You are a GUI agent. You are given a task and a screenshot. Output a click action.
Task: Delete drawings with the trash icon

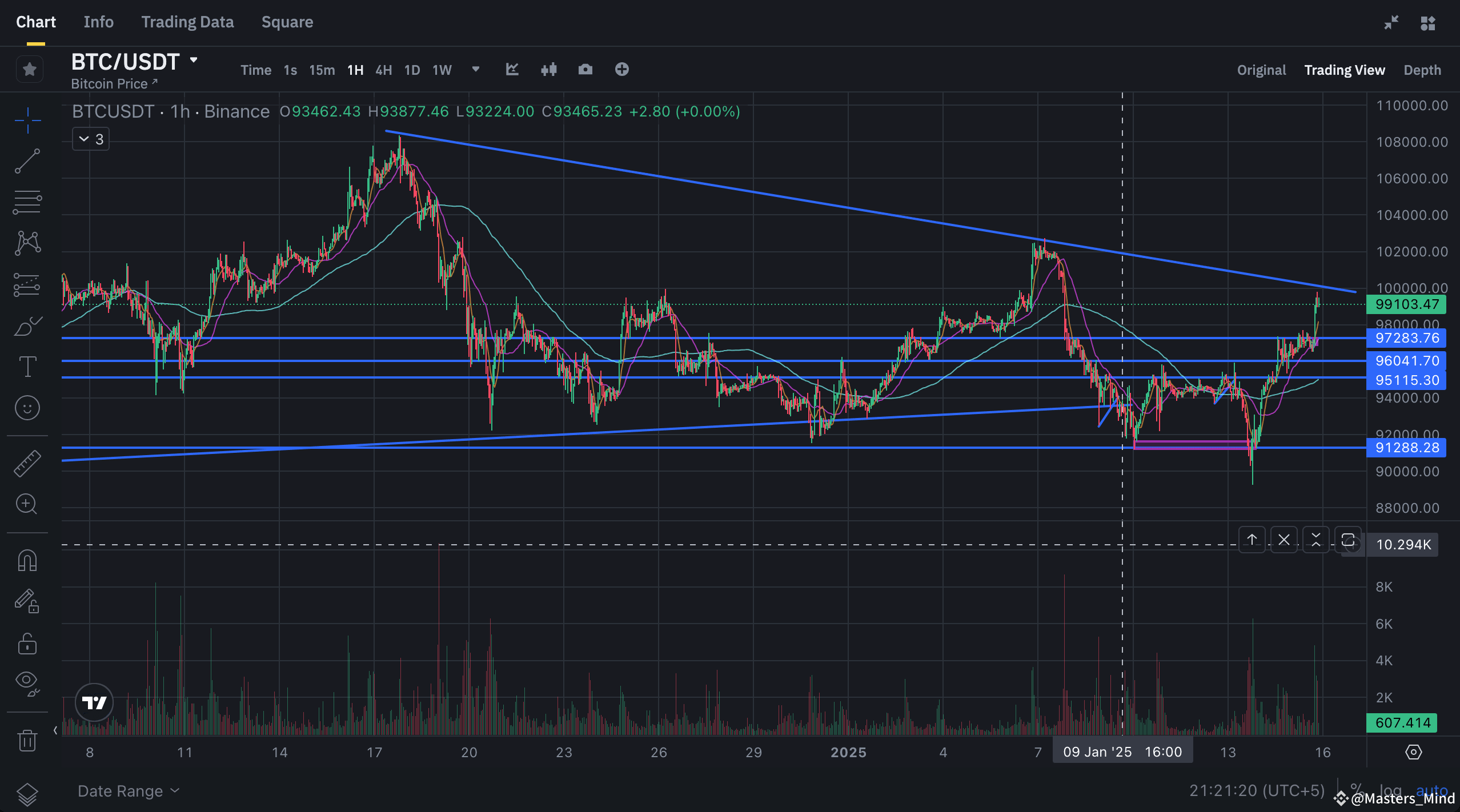tap(27, 739)
